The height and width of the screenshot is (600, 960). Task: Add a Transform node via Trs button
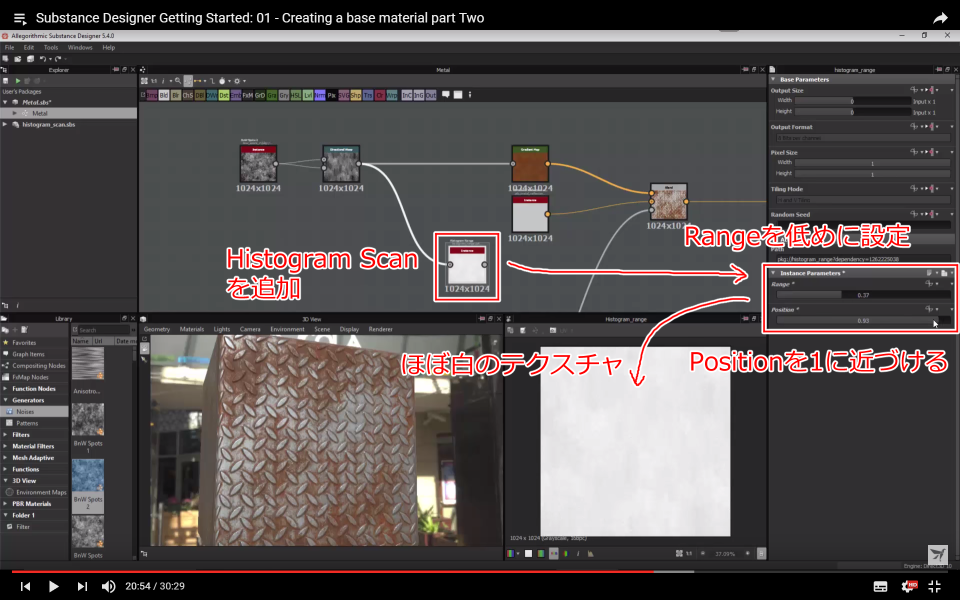tap(368, 96)
